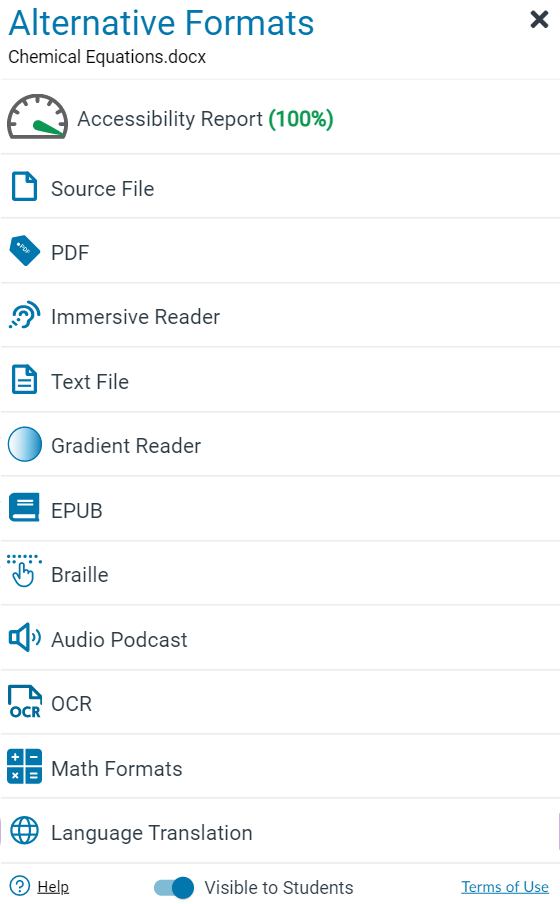Open Immersive Reader via ear icon
This screenshot has width=560, height=904.
point(25,315)
